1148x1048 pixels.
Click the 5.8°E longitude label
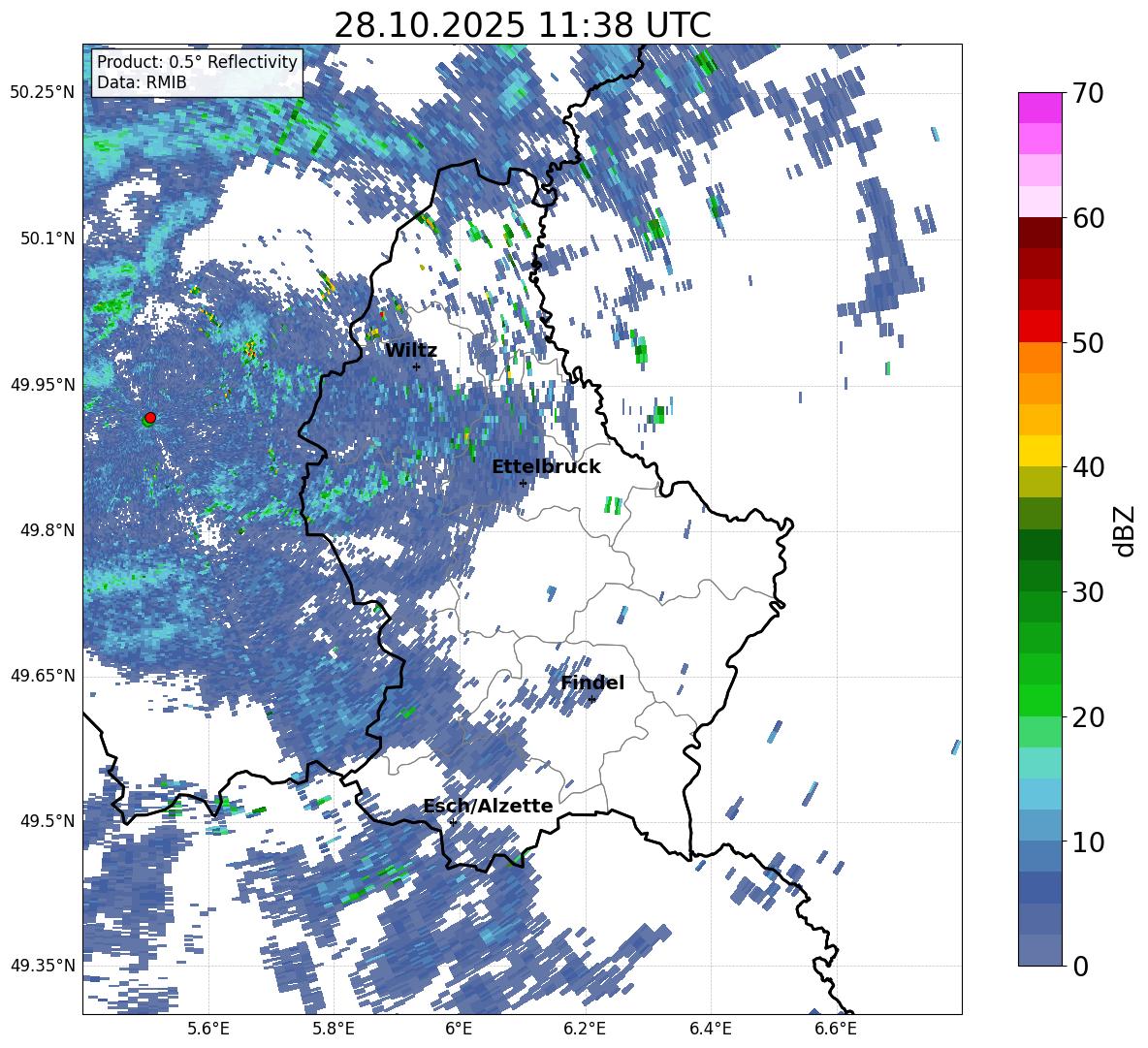pos(334,1030)
